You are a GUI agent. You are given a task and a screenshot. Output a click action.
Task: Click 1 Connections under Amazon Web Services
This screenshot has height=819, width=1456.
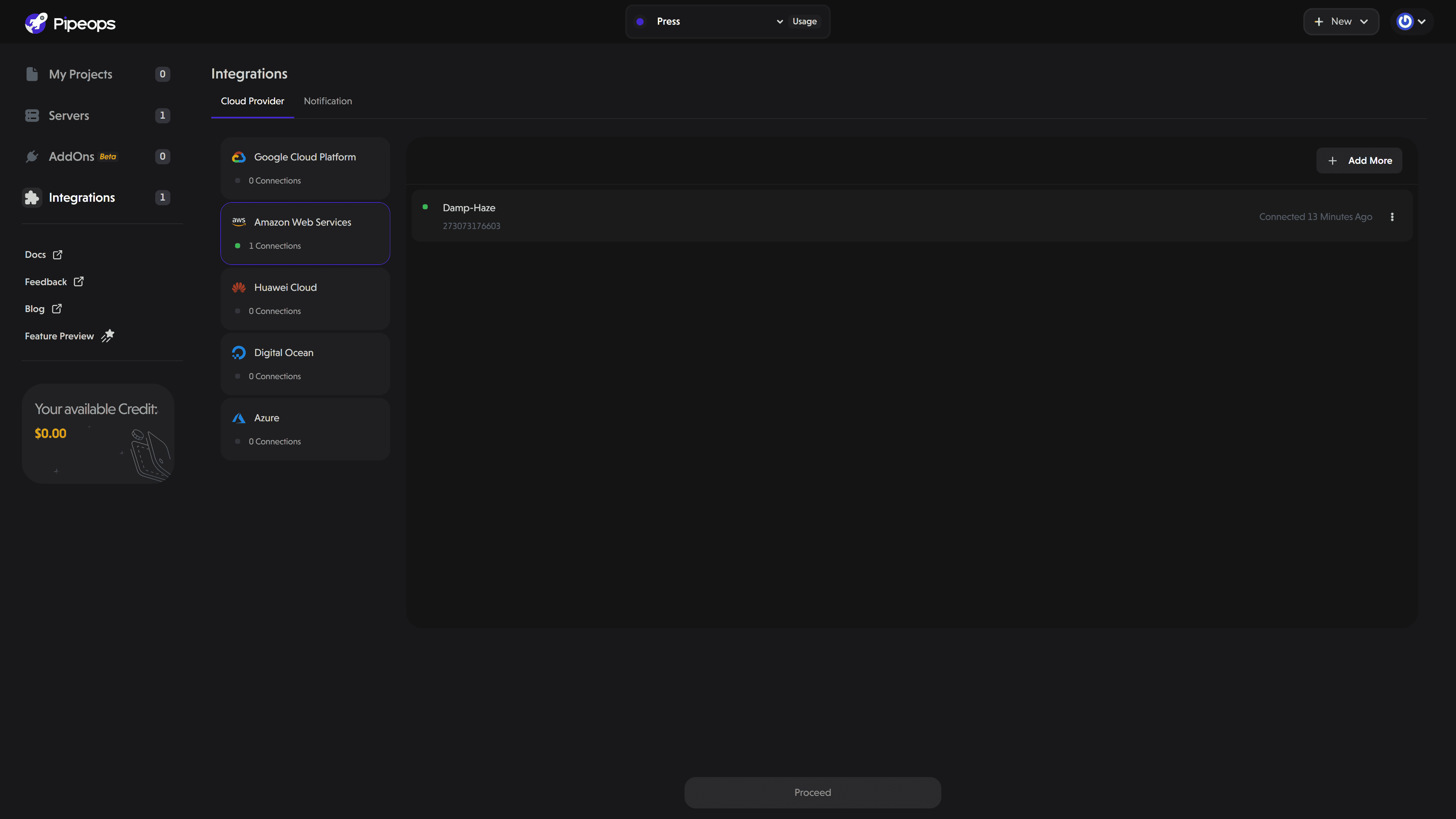(275, 246)
